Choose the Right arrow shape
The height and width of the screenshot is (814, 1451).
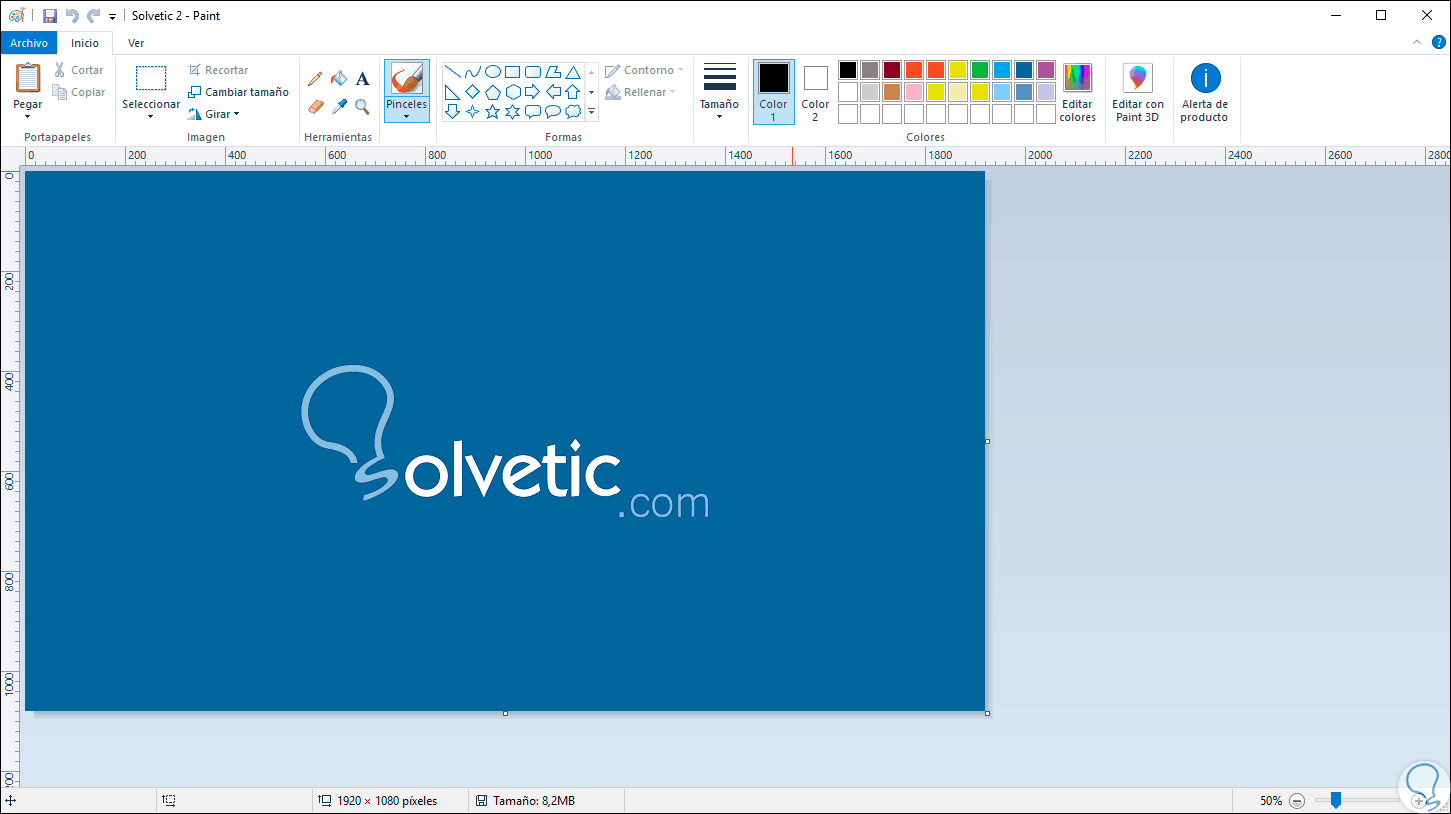(x=532, y=92)
